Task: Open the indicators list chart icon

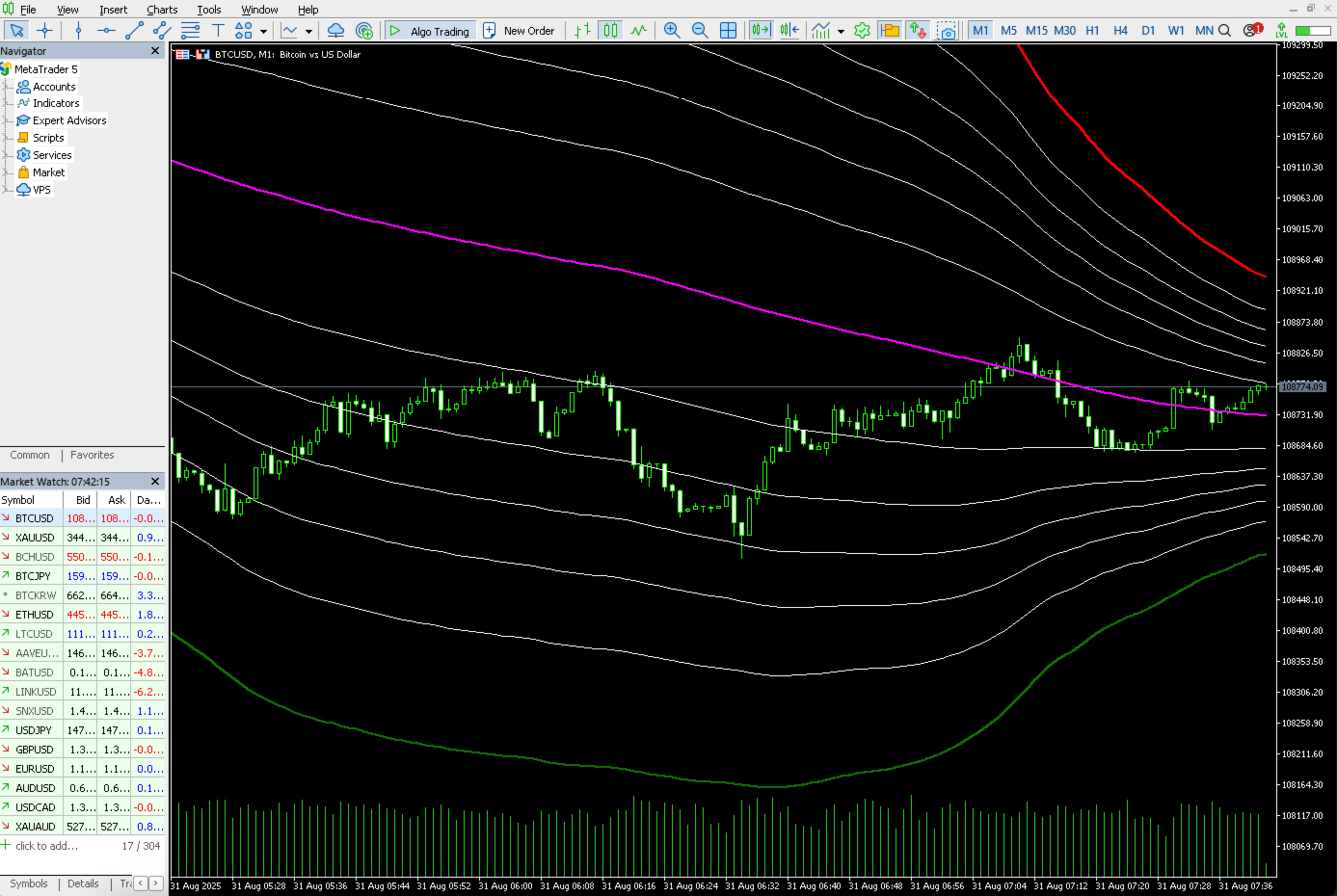Action: [820, 31]
